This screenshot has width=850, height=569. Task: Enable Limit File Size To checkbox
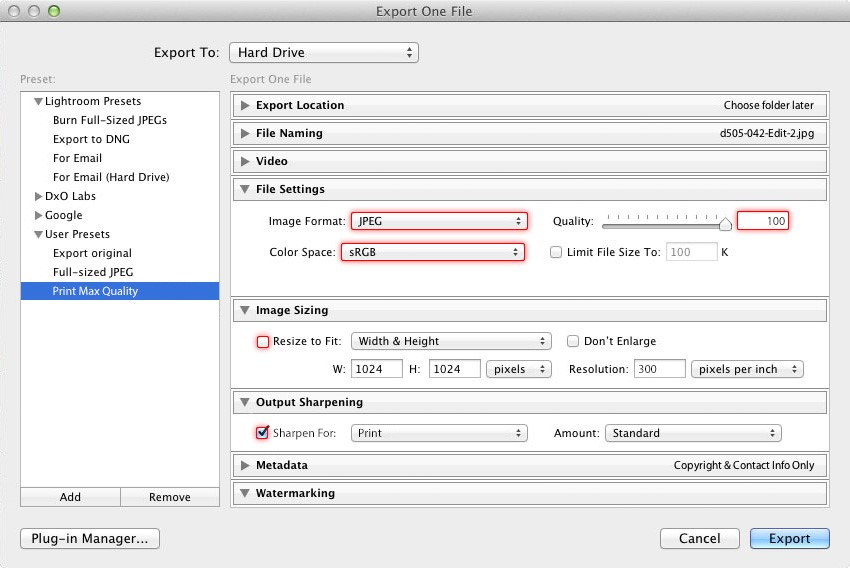coord(556,252)
